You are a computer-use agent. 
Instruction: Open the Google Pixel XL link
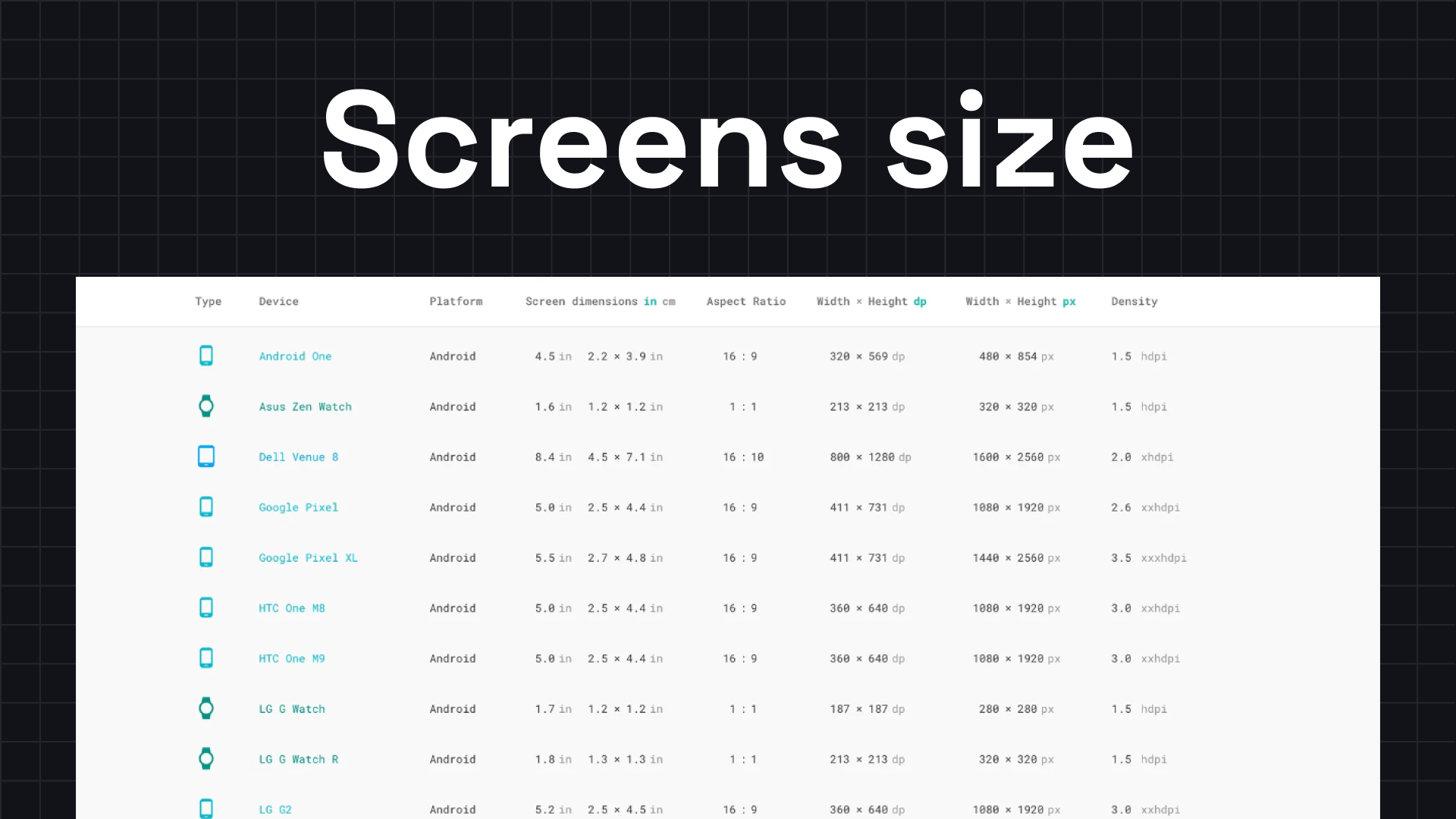(x=308, y=558)
